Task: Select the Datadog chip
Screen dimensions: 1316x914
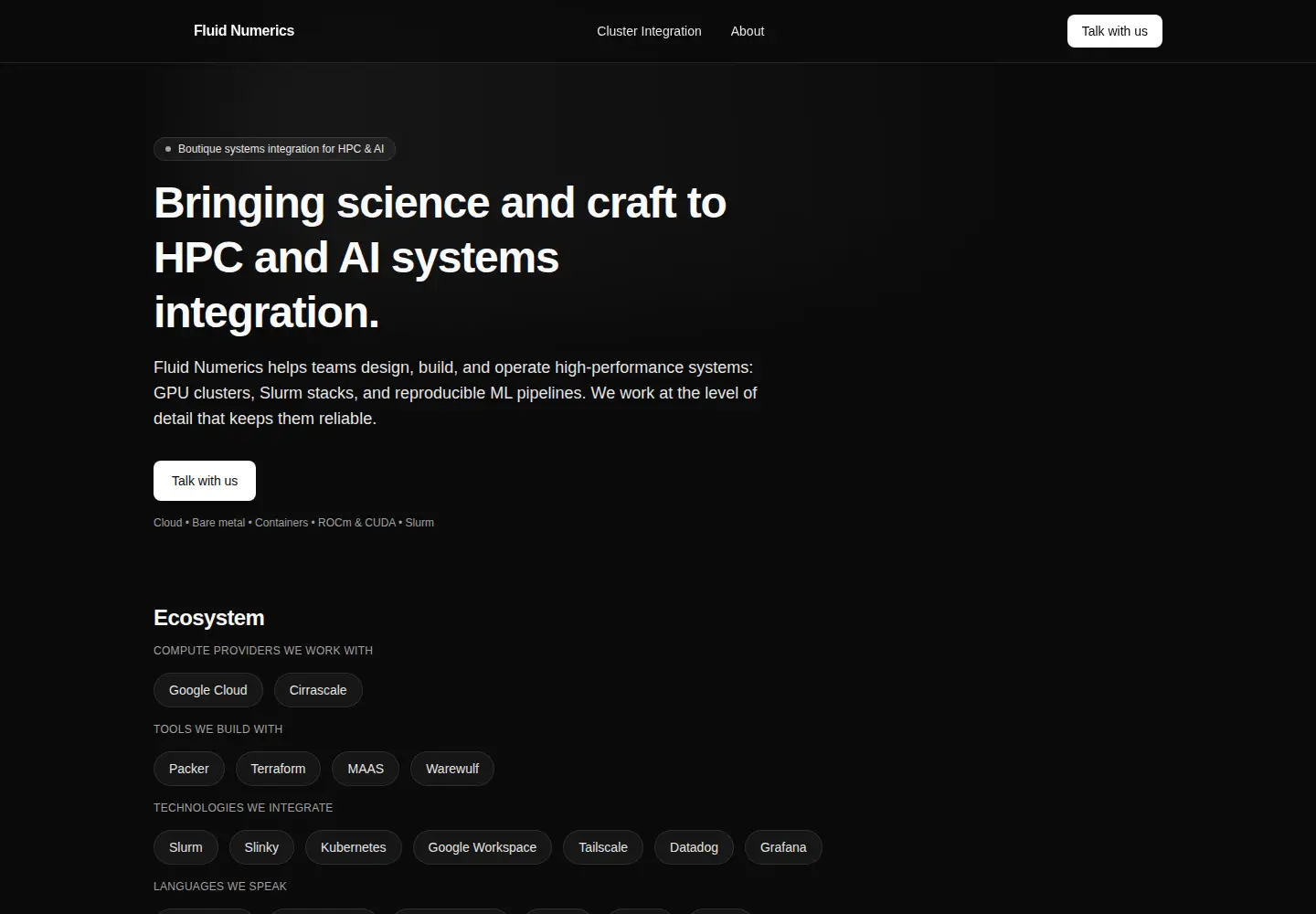Action: coord(694,847)
